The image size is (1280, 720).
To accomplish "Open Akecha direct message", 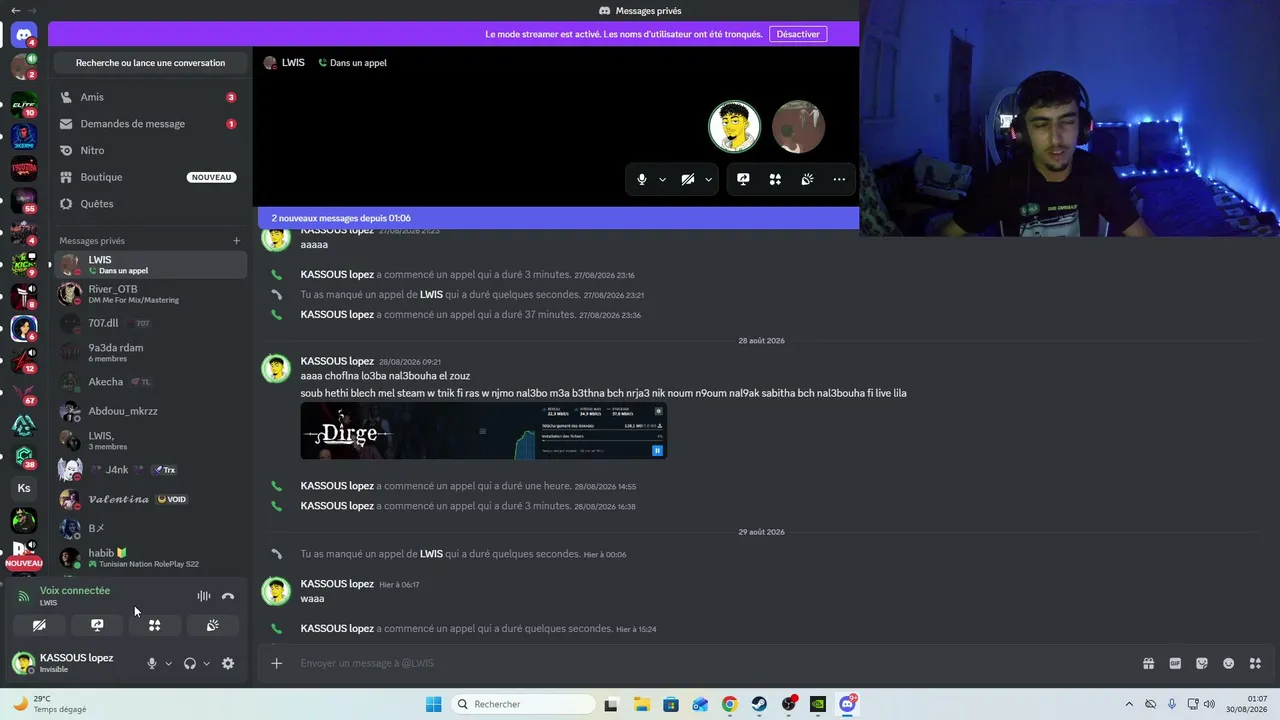I will (149, 382).
